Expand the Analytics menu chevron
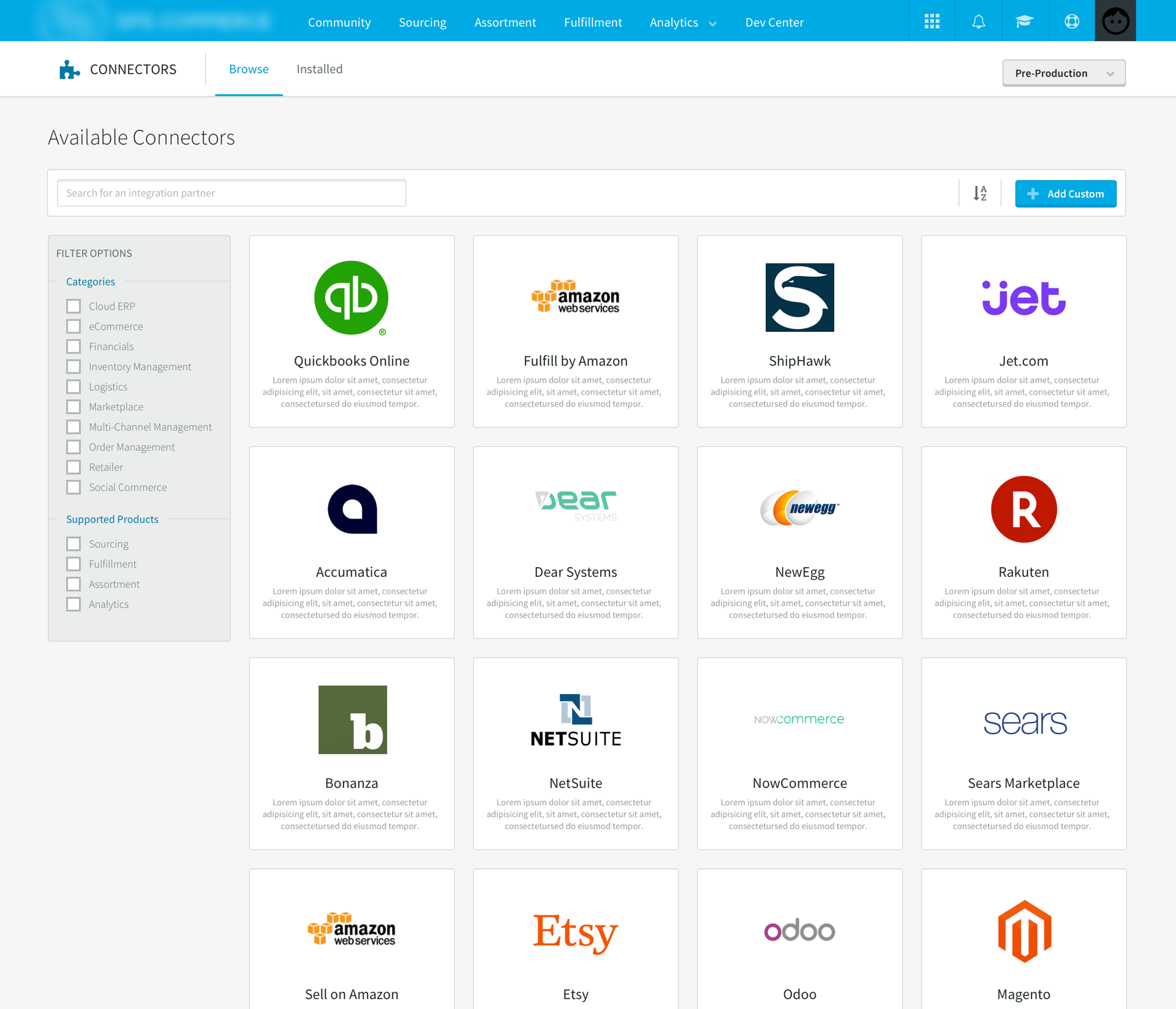This screenshot has height=1009, width=1176. point(712,24)
